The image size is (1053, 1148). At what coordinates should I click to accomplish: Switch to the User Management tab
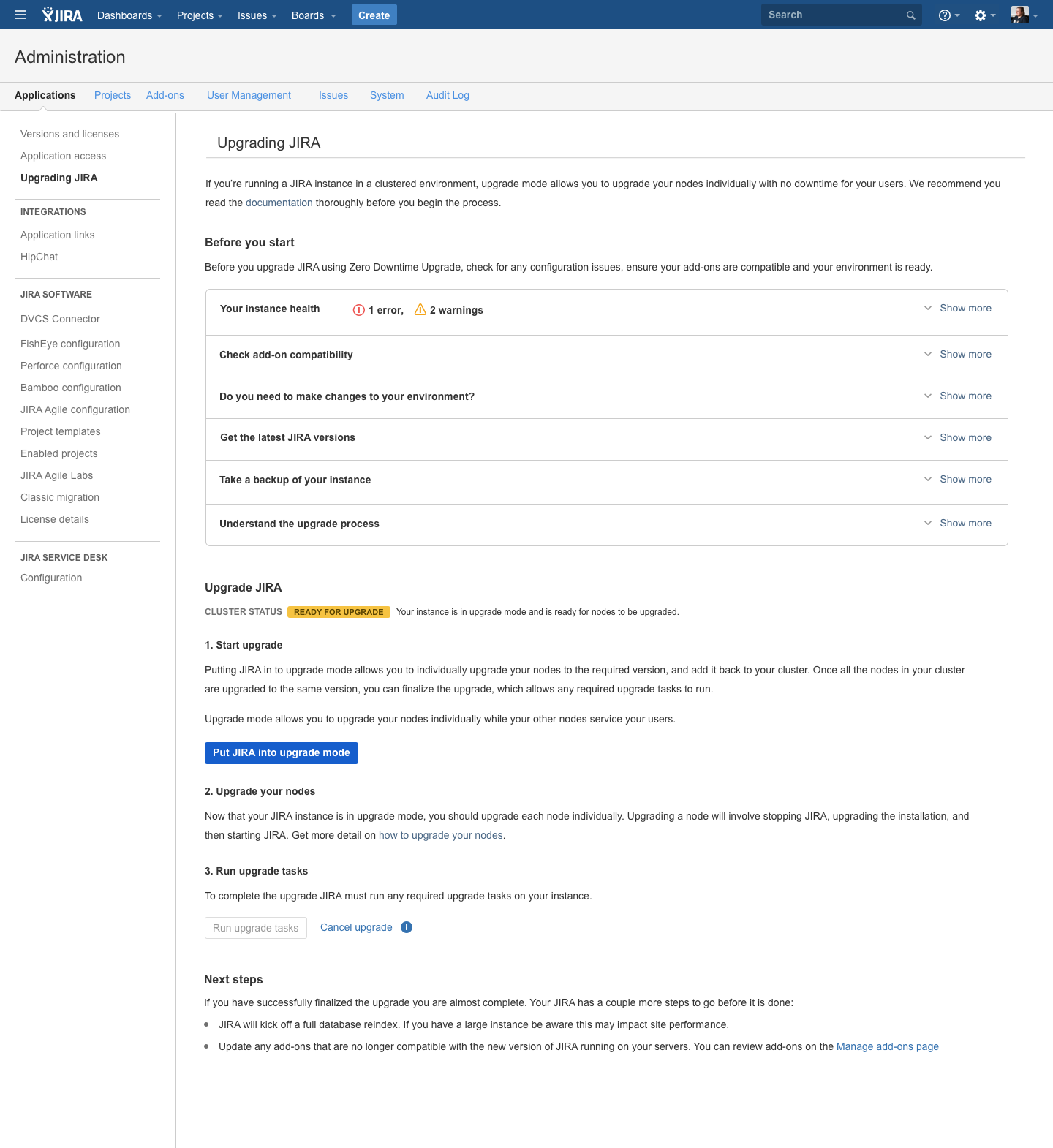click(249, 96)
